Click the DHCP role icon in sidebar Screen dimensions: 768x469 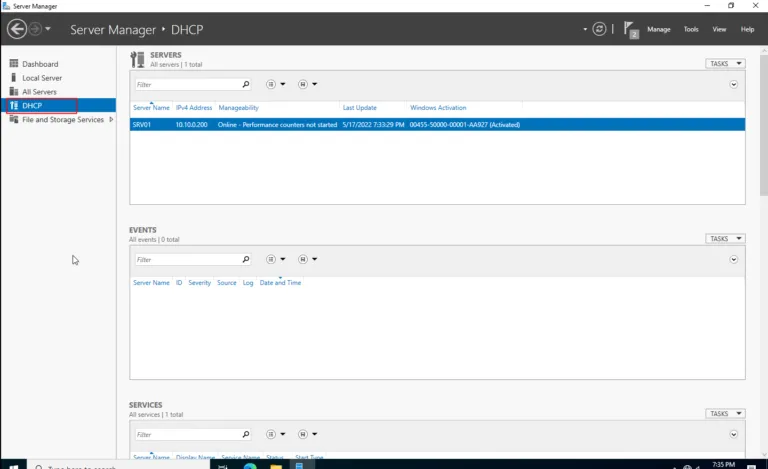tap(14, 105)
